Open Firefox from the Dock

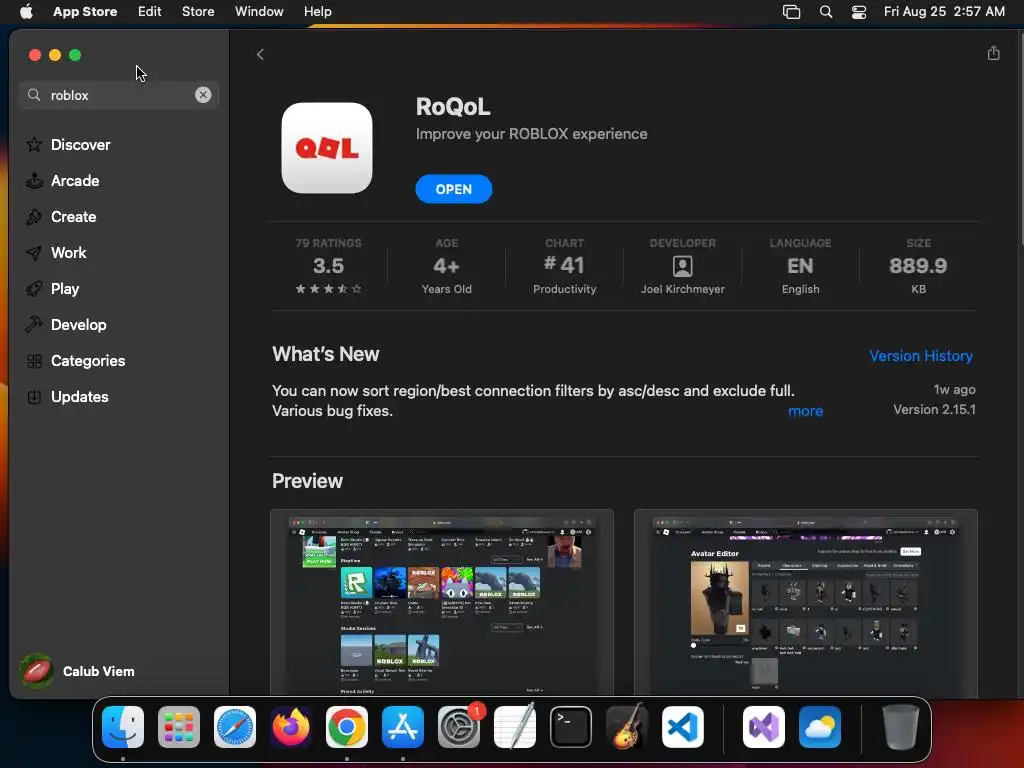[291, 727]
